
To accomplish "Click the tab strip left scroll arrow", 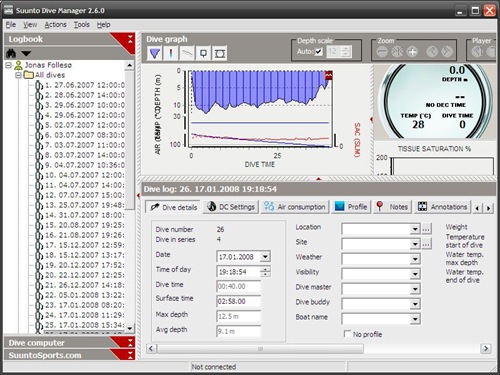I will [477, 208].
